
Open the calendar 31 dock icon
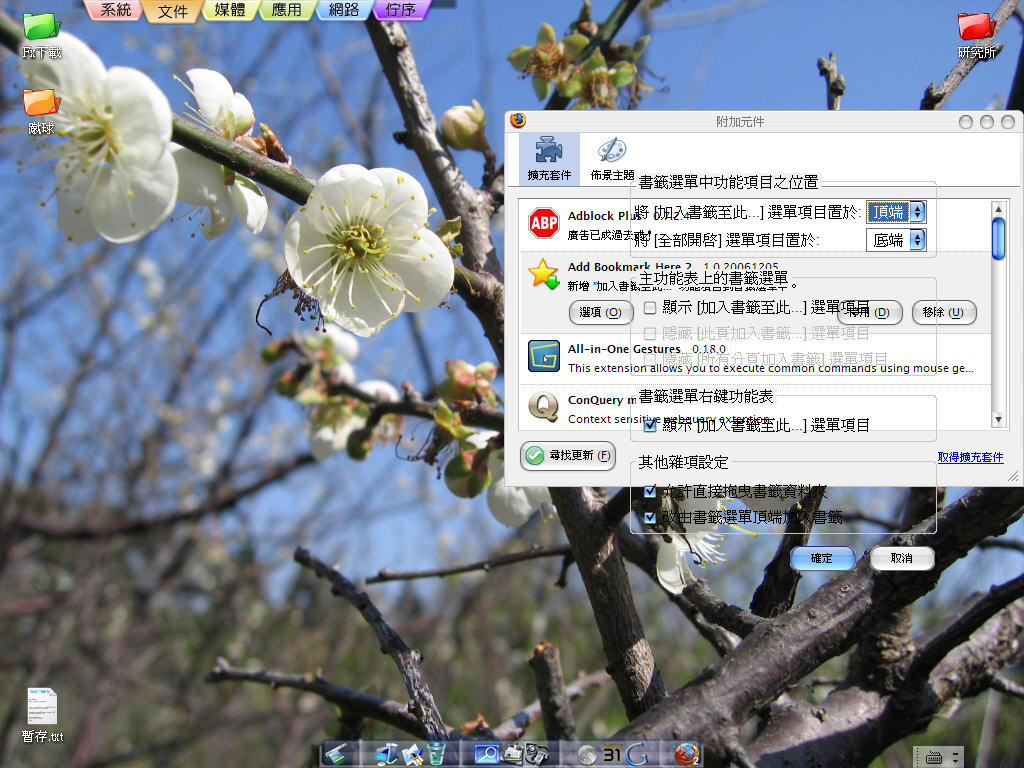(612, 754)
